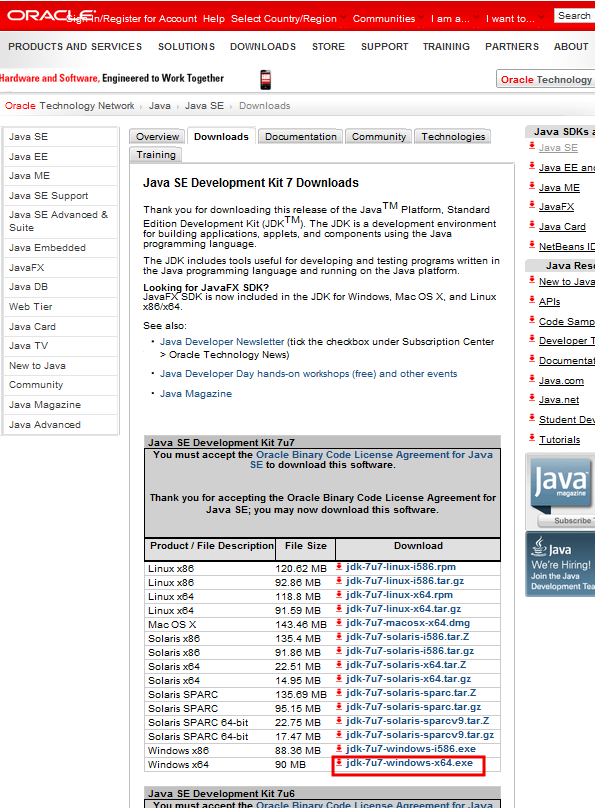Click the Java Magazine banner image
This screenshot has width=595, height=808.
click(561, 492)
